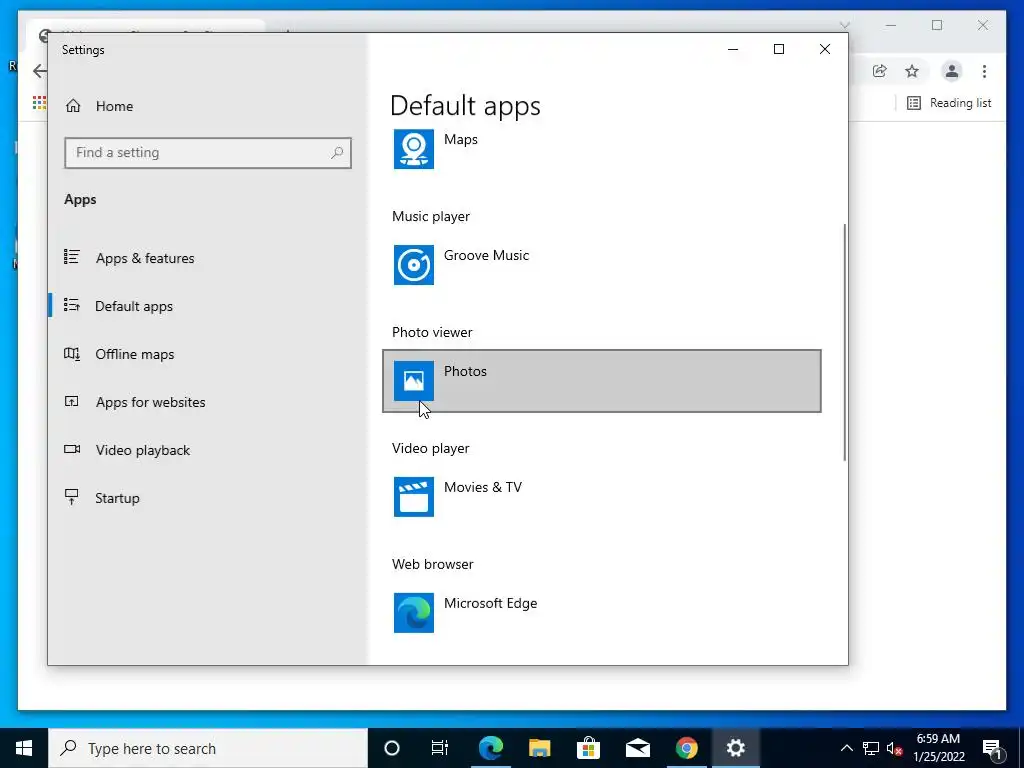Open Mail app from taskbar
This screenshot has height=768, width=1024.
tap(637, 748)
